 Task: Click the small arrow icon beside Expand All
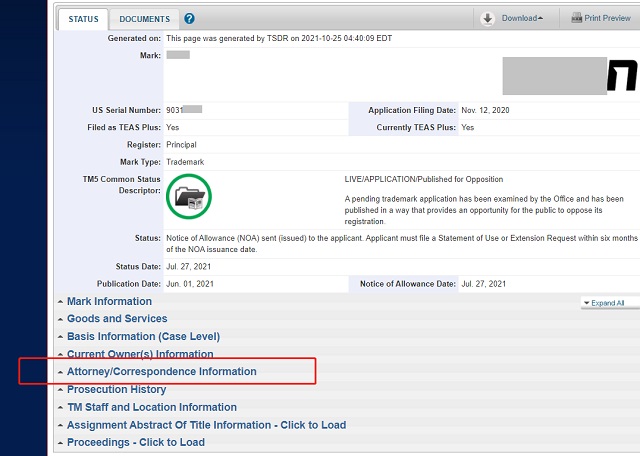click(585, 303)
